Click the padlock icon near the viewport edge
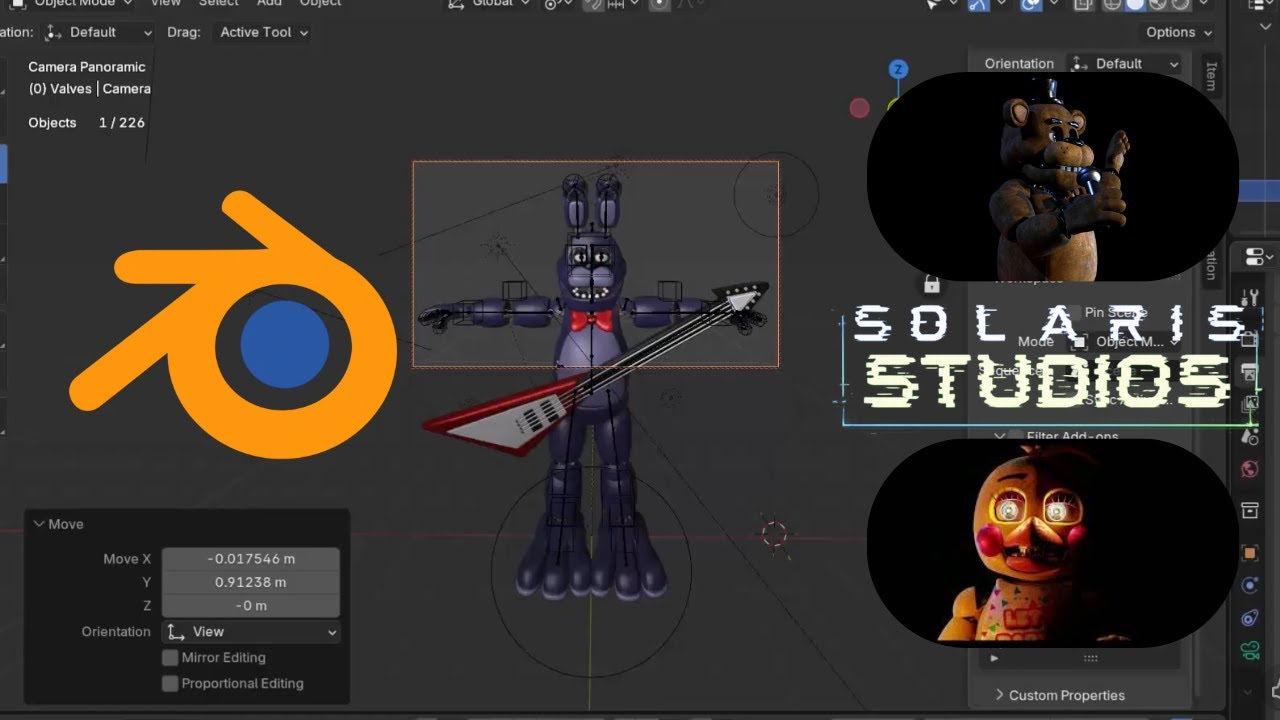The height and width of the screenshot is (720, 1280). pos(932,283)
